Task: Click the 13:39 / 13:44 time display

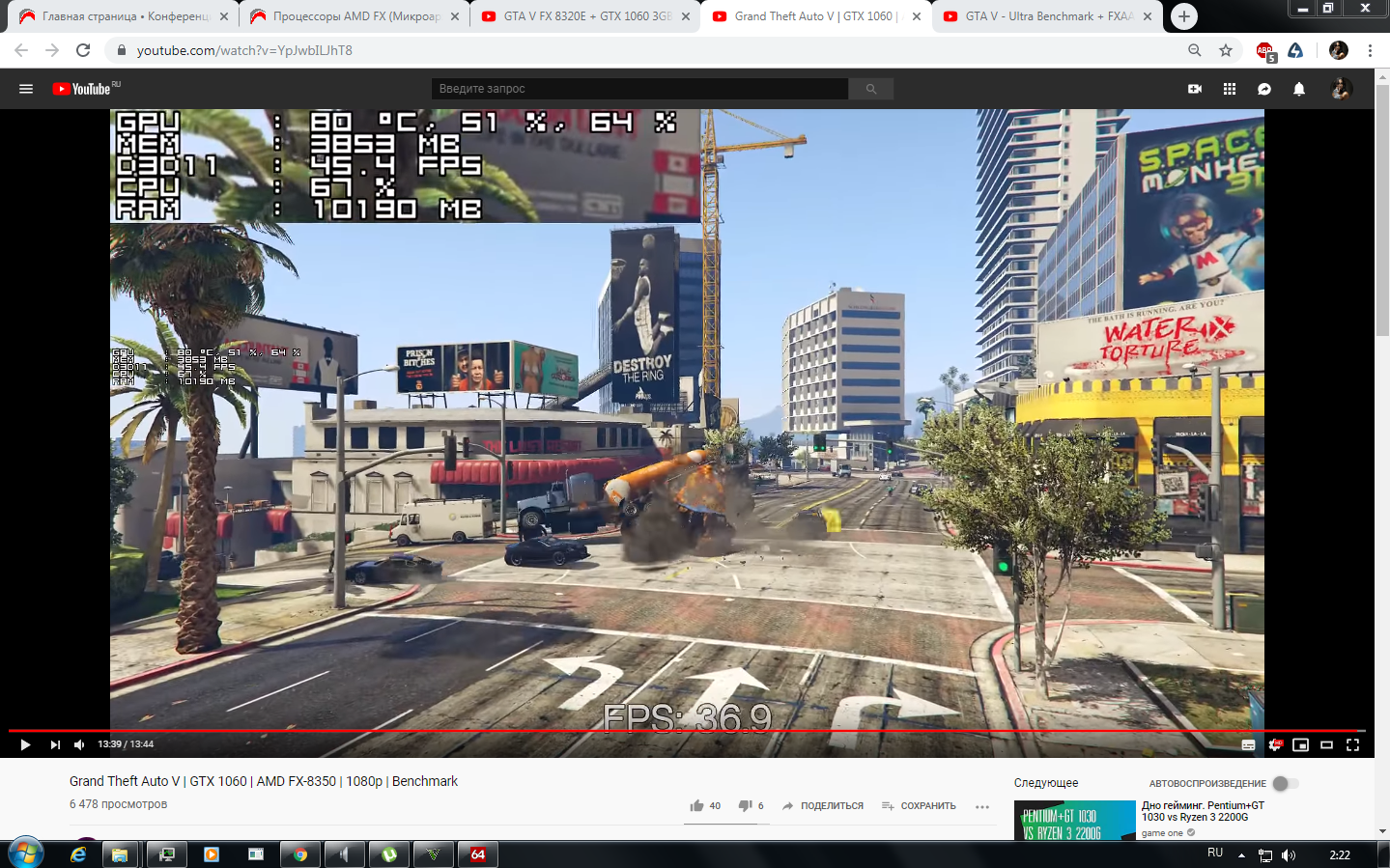Action: pos(126,744)
